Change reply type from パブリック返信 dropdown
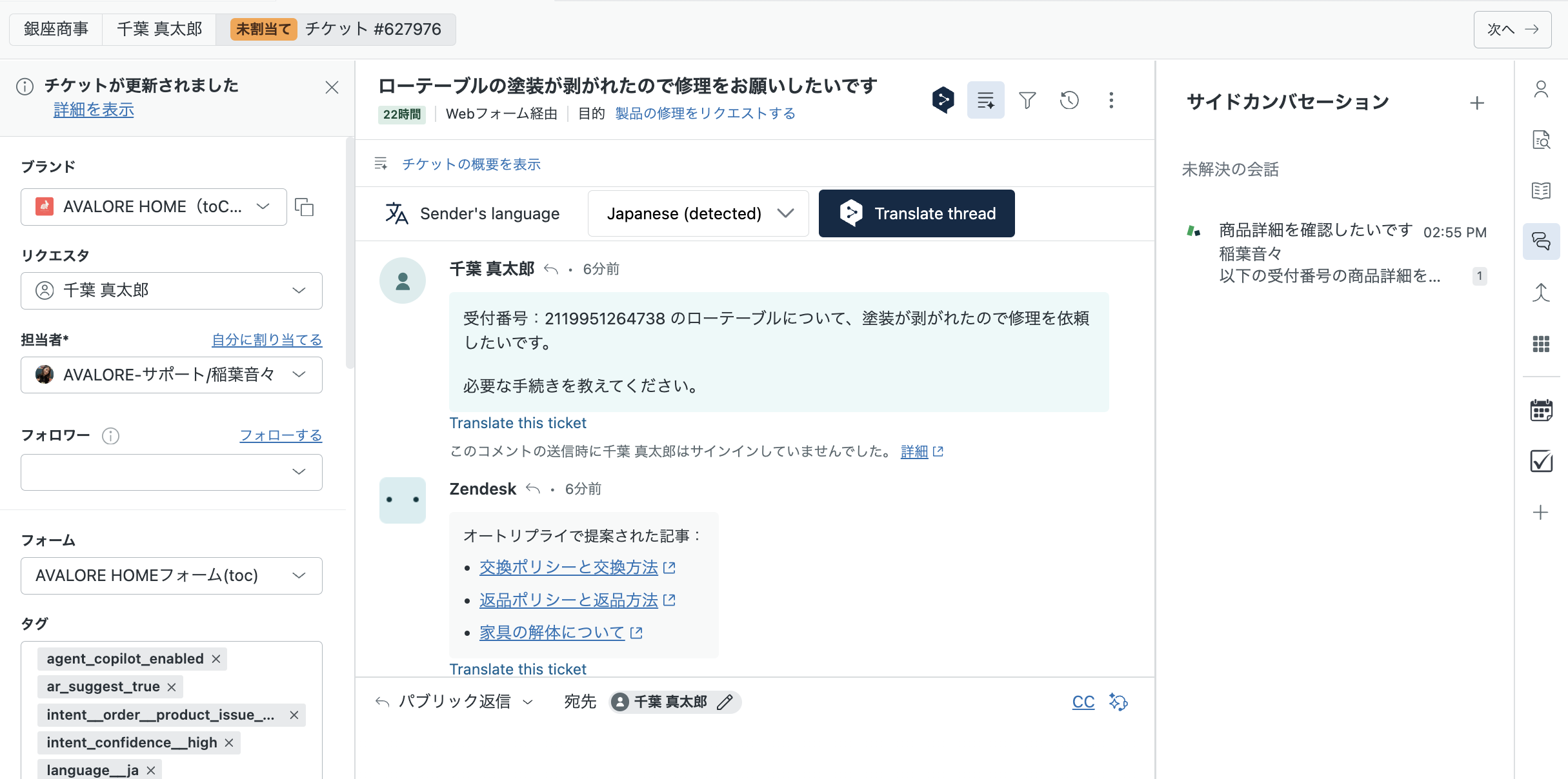This screenshot has height=779, width=1568. point(454,702)
